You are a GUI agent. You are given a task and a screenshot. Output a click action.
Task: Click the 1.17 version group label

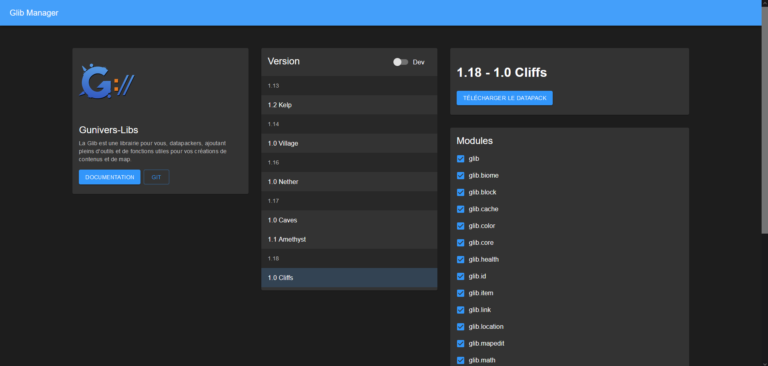(273, 201)
